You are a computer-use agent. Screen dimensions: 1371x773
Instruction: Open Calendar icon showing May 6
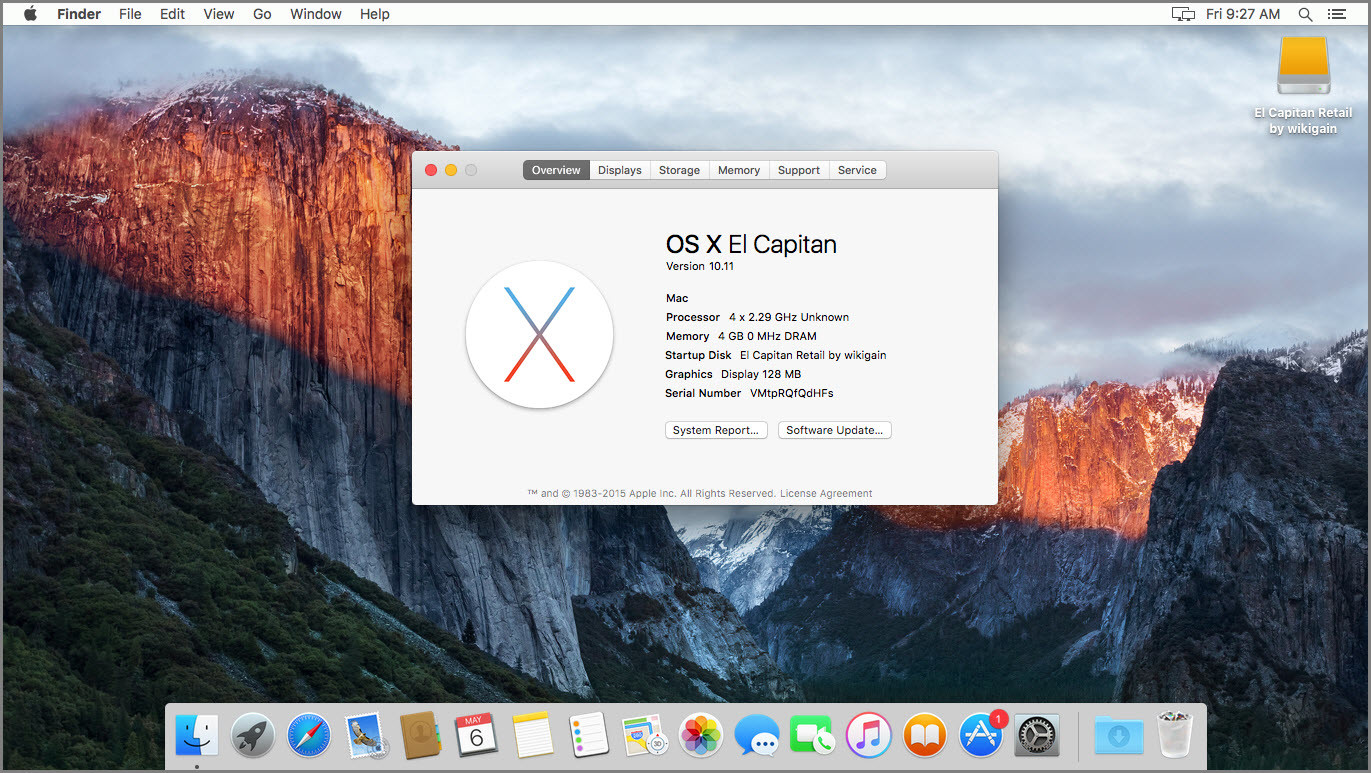pos(477,736)
